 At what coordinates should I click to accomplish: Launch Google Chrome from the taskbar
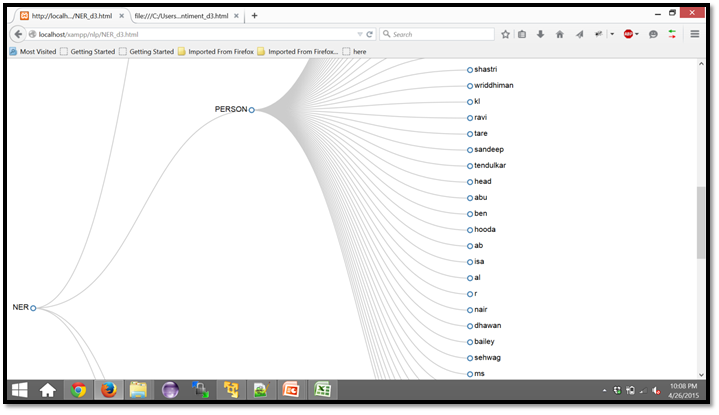78,391
